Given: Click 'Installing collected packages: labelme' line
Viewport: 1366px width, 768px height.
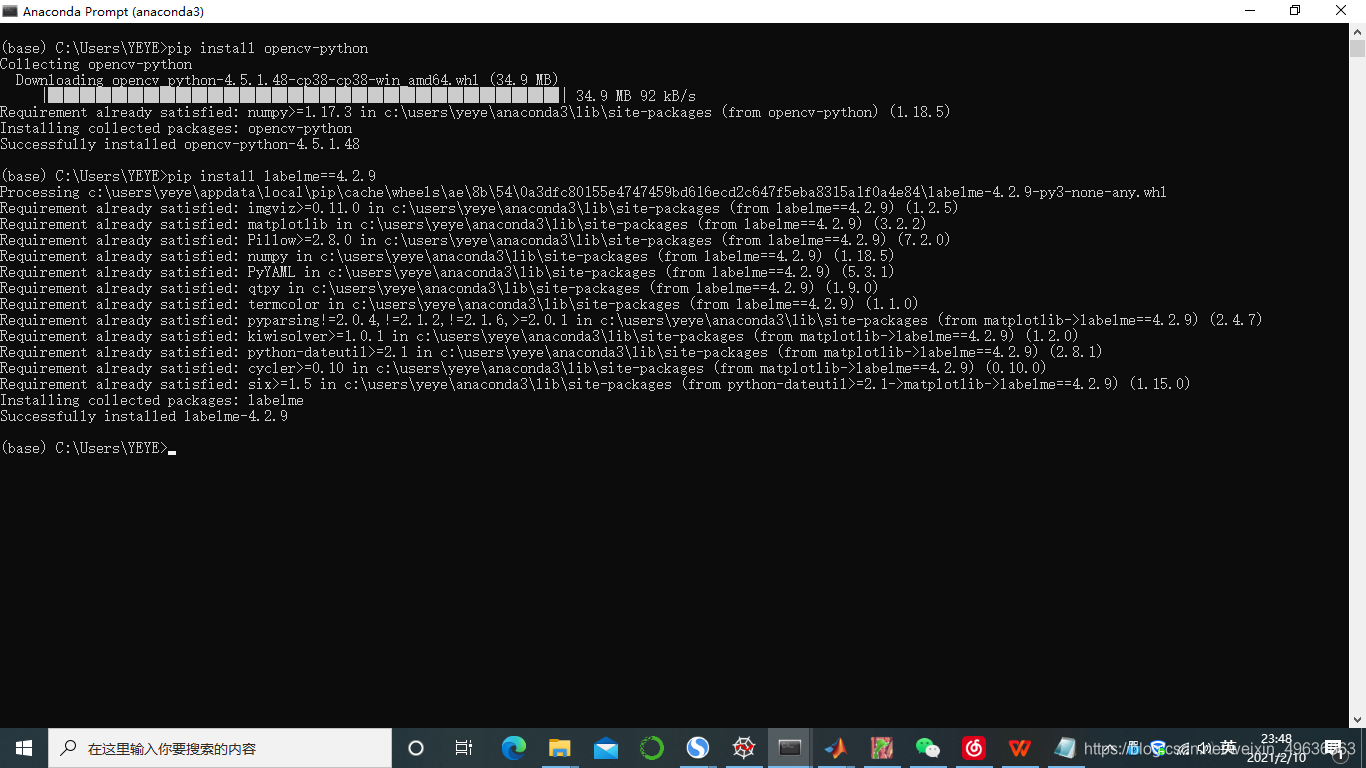Looking at the screenshot, I should point(152,400).
